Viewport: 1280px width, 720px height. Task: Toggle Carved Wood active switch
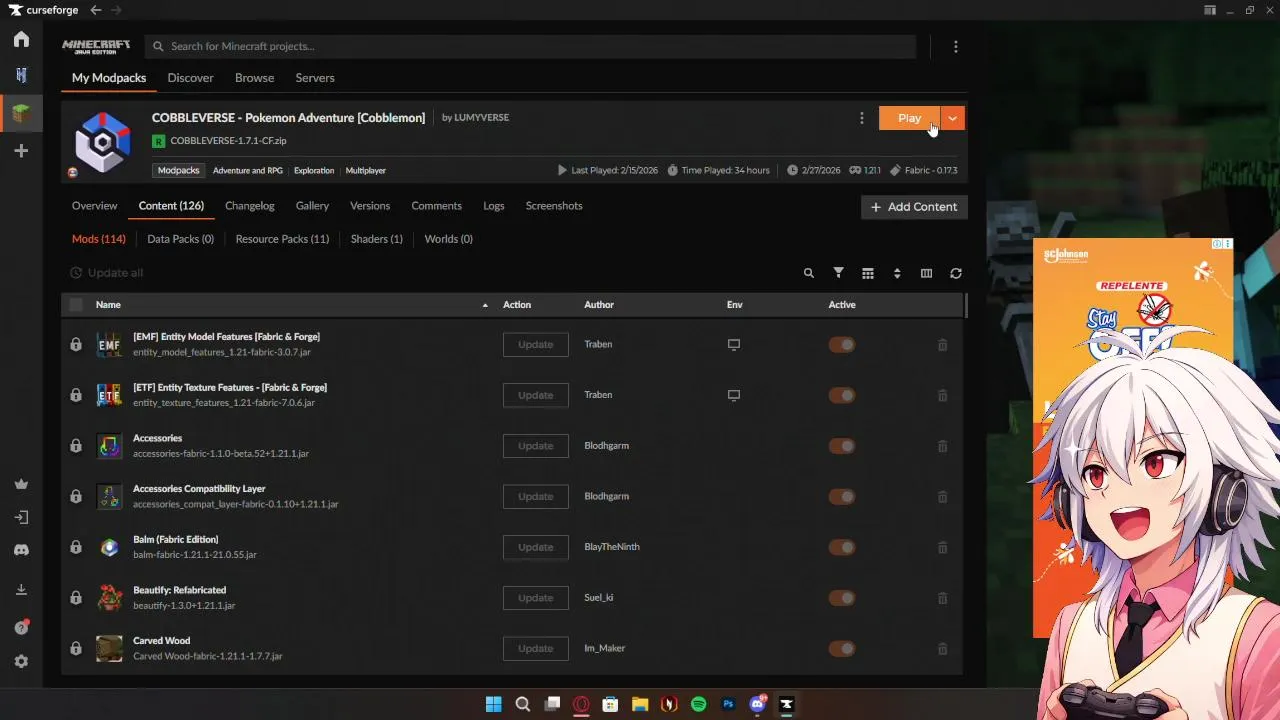coord(842,649)
